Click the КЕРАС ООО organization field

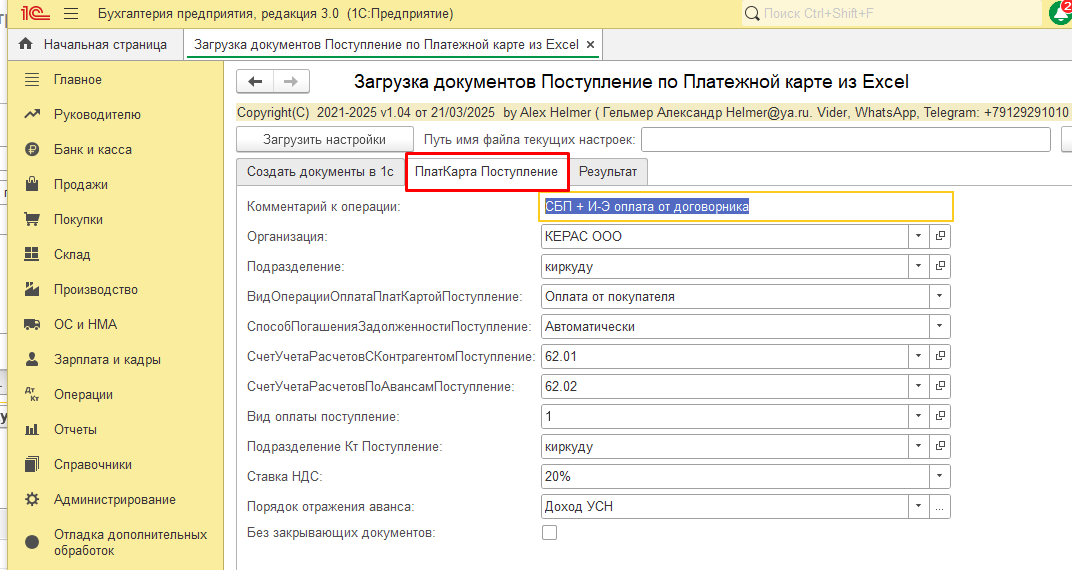[725, 236]
